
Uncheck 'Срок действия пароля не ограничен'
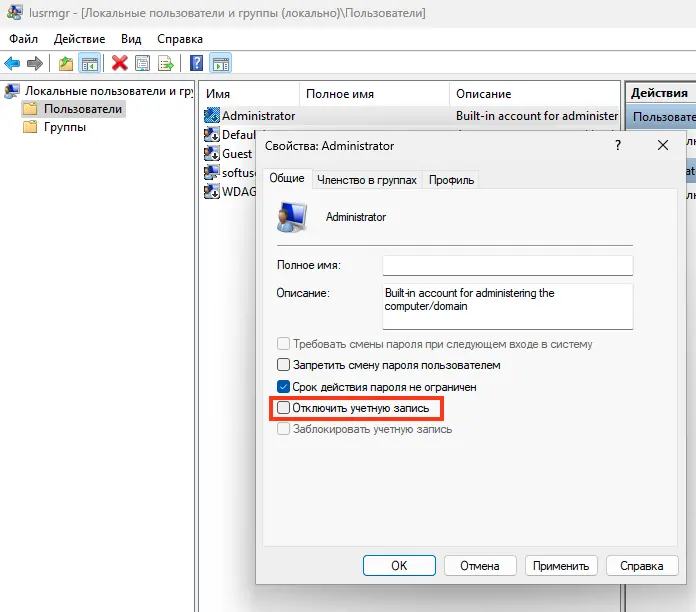[x=284, y=386]
